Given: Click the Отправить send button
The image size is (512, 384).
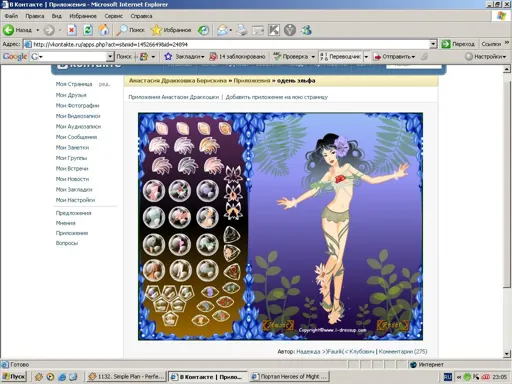Looking at the screenshot, I should (394, 57).
